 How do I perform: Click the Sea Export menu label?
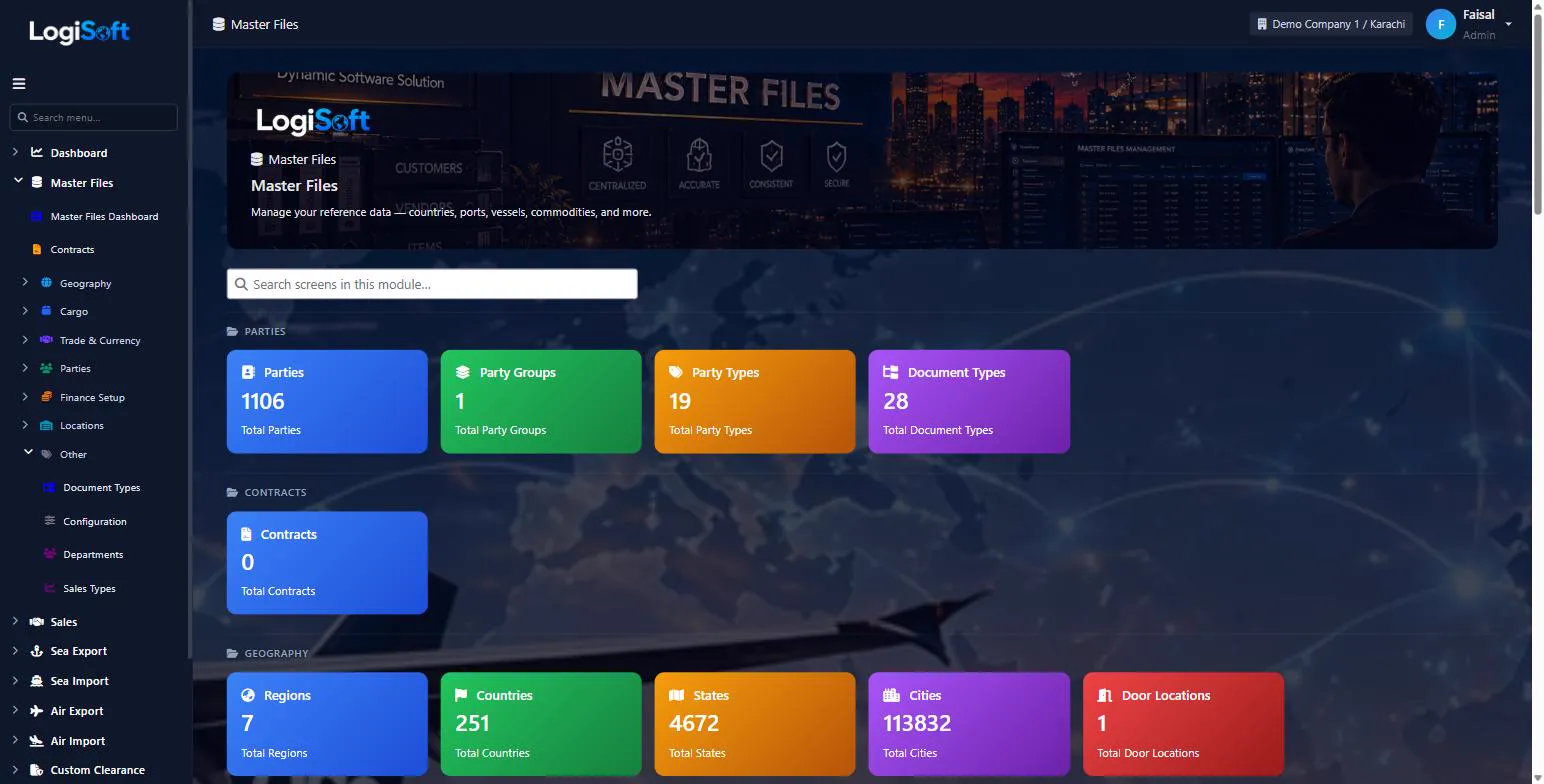pyautogui.click(x=79, y=651)
